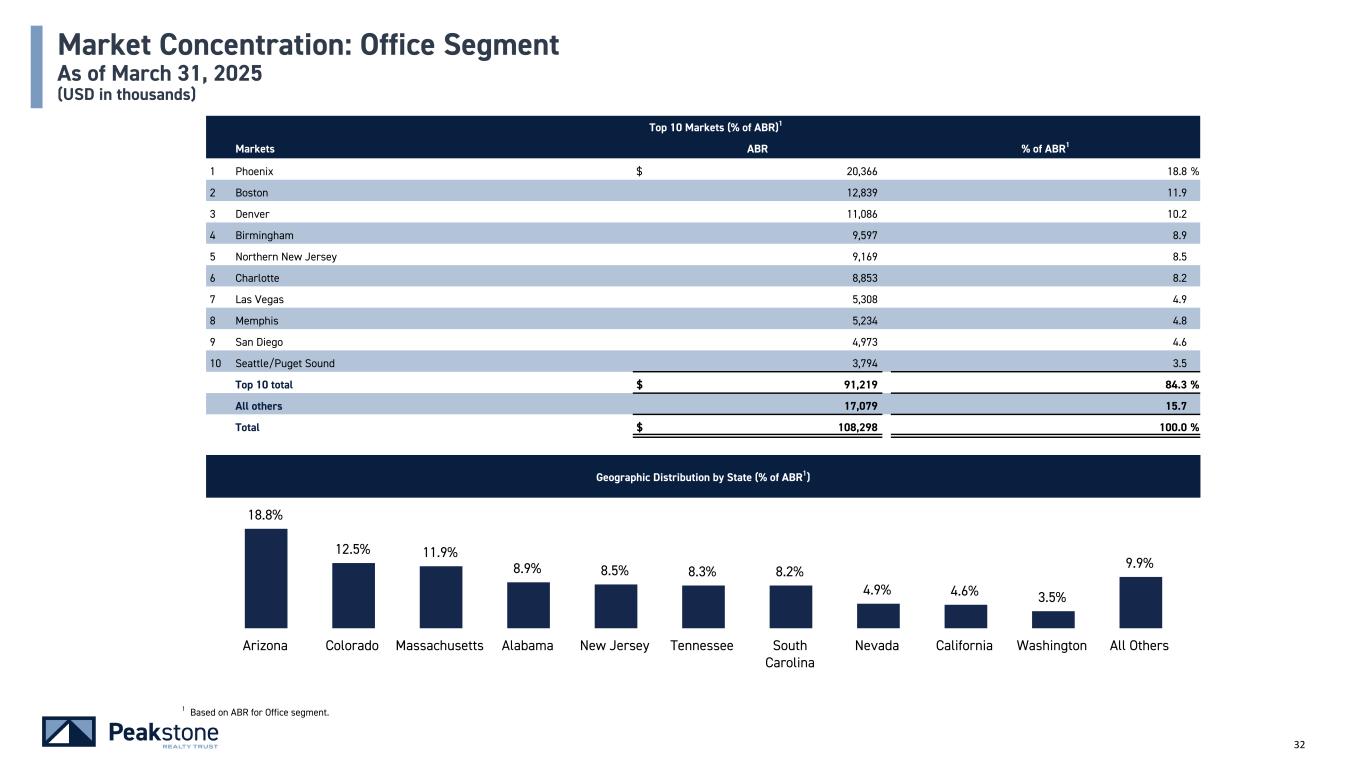Click the Northern New Jersey market name

click(285, 257)
